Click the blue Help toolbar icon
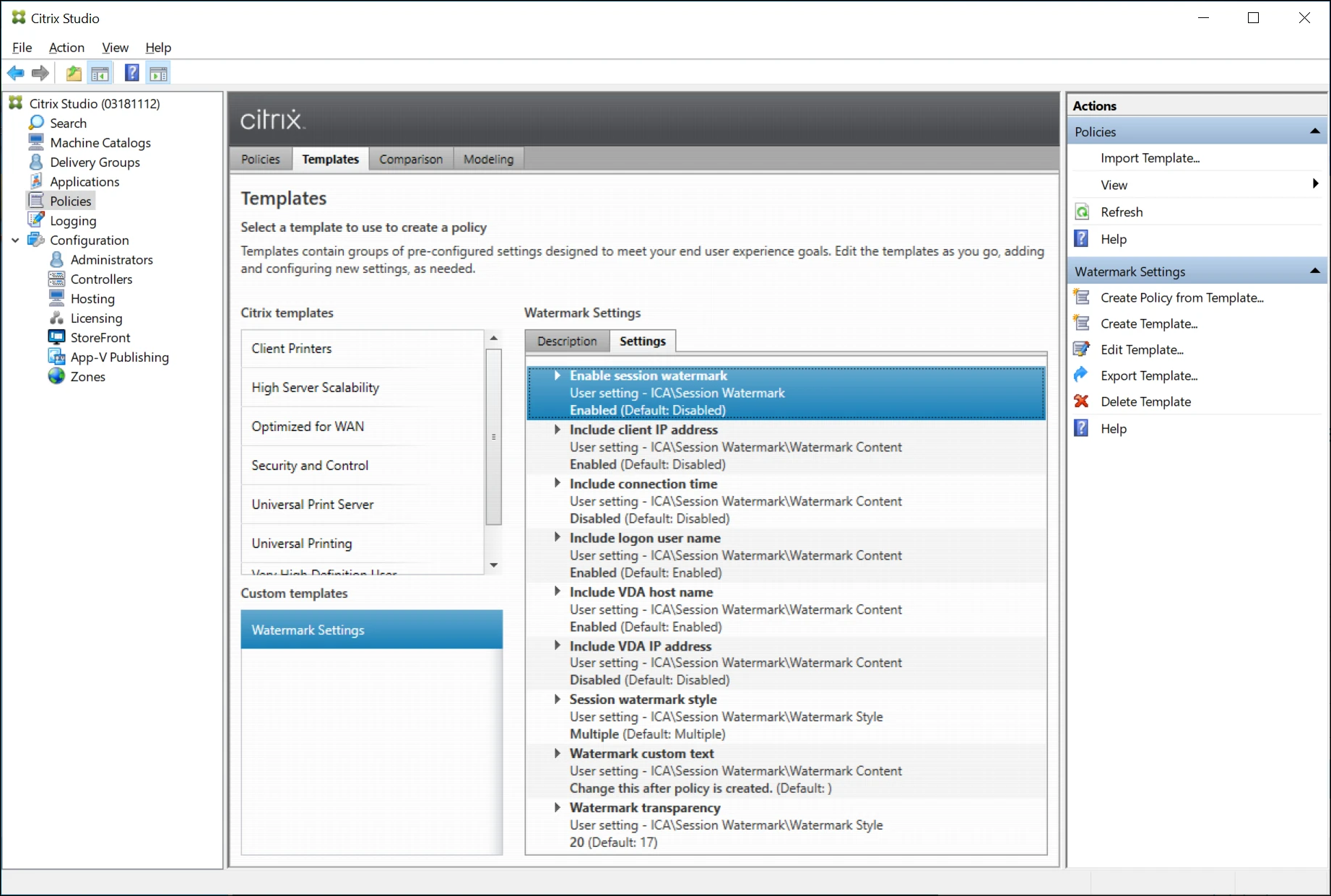This screenshot has width=1331, height=896. point(131,73)
